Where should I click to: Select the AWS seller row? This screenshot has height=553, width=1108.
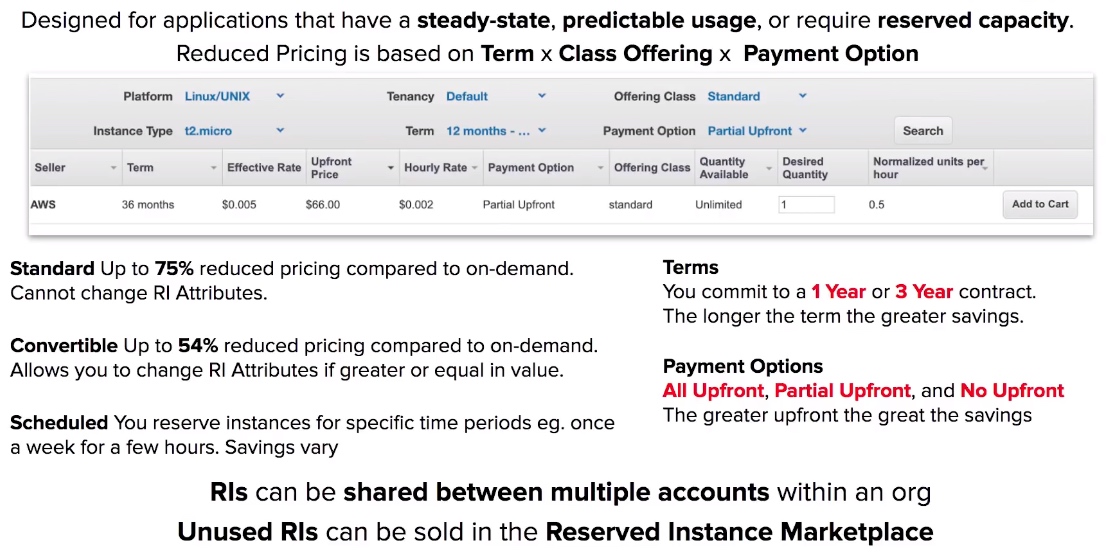coord(554,205)
